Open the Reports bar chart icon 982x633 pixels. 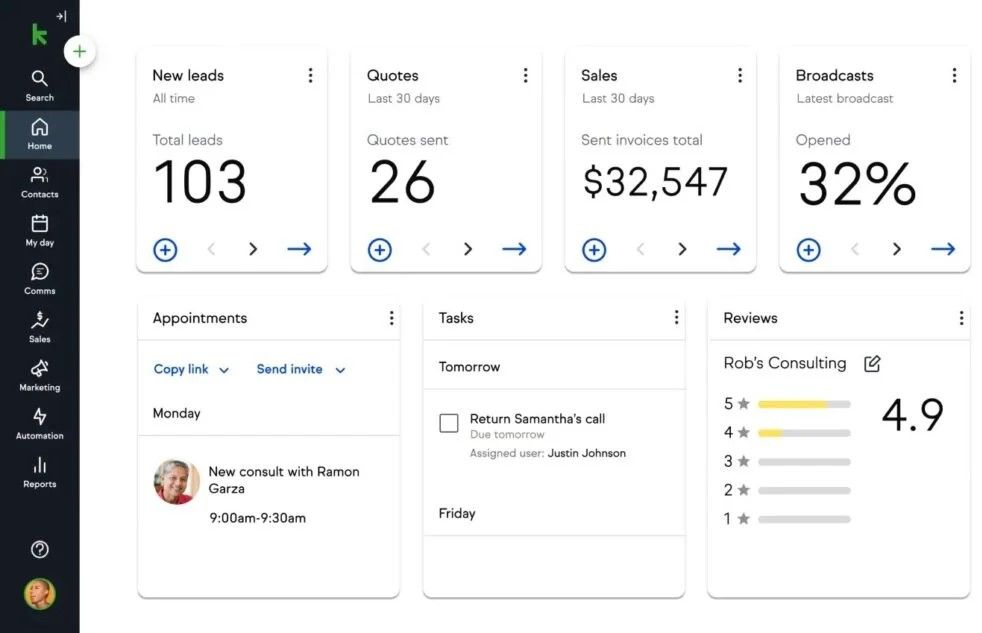click(x=39, y=471)
